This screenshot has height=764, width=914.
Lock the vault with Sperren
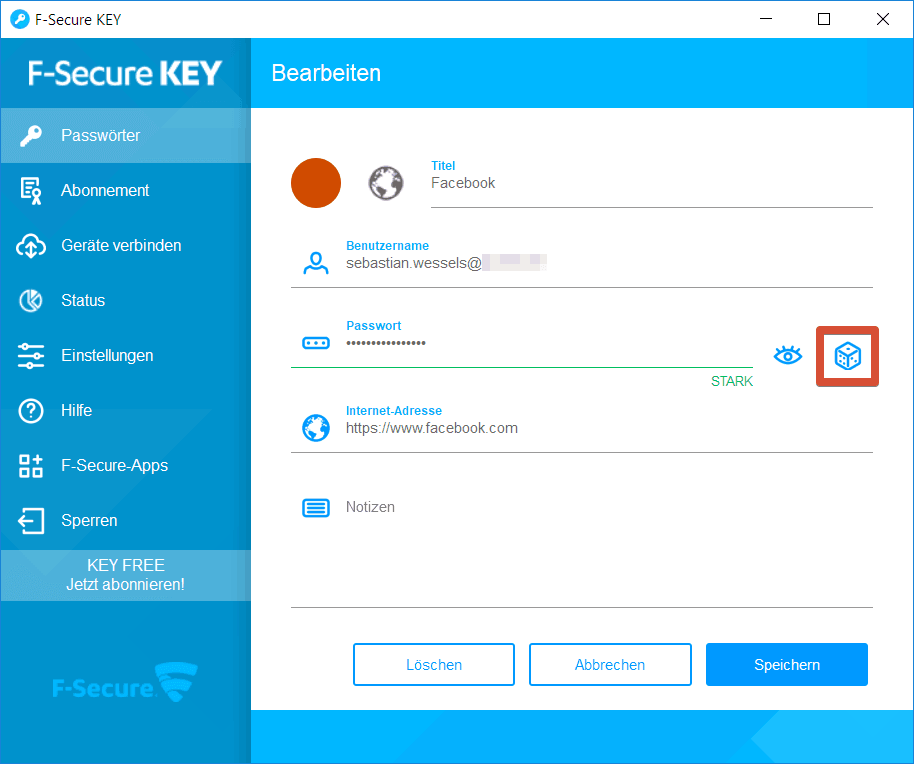(125, 520)
